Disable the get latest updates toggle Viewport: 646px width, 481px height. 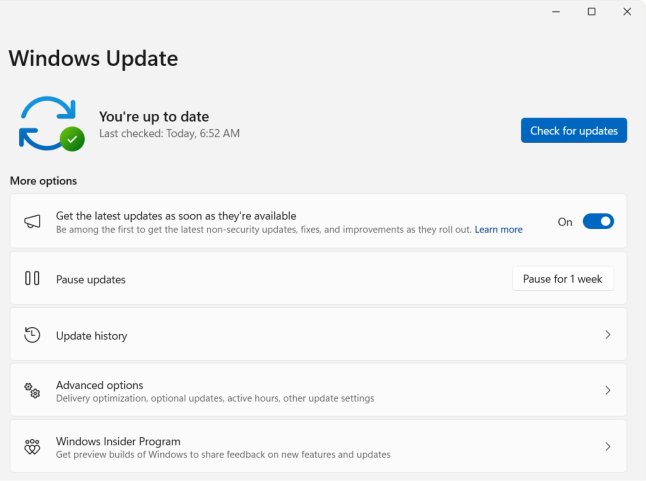tap(598, 222)
